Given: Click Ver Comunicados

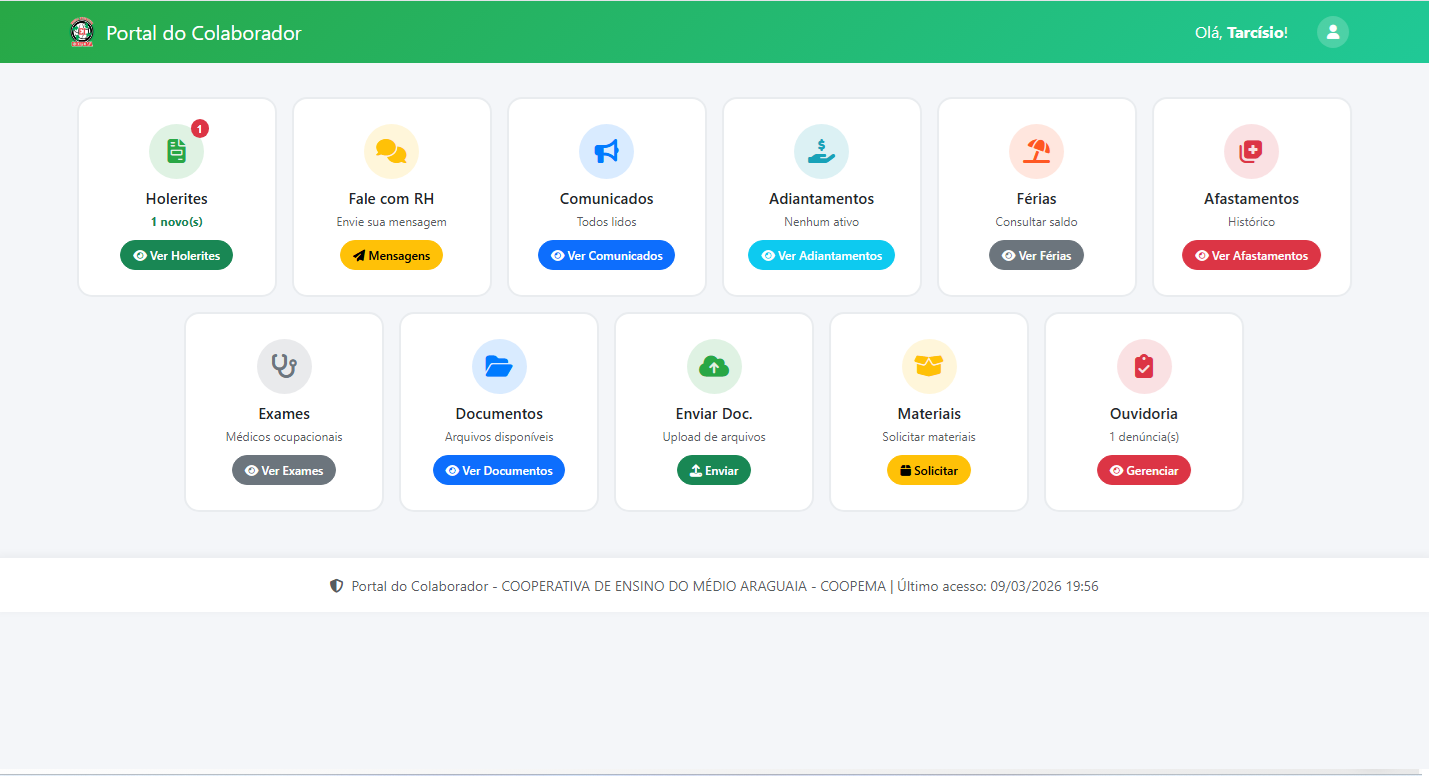Looking at the screenshot, I should point(606,255).
